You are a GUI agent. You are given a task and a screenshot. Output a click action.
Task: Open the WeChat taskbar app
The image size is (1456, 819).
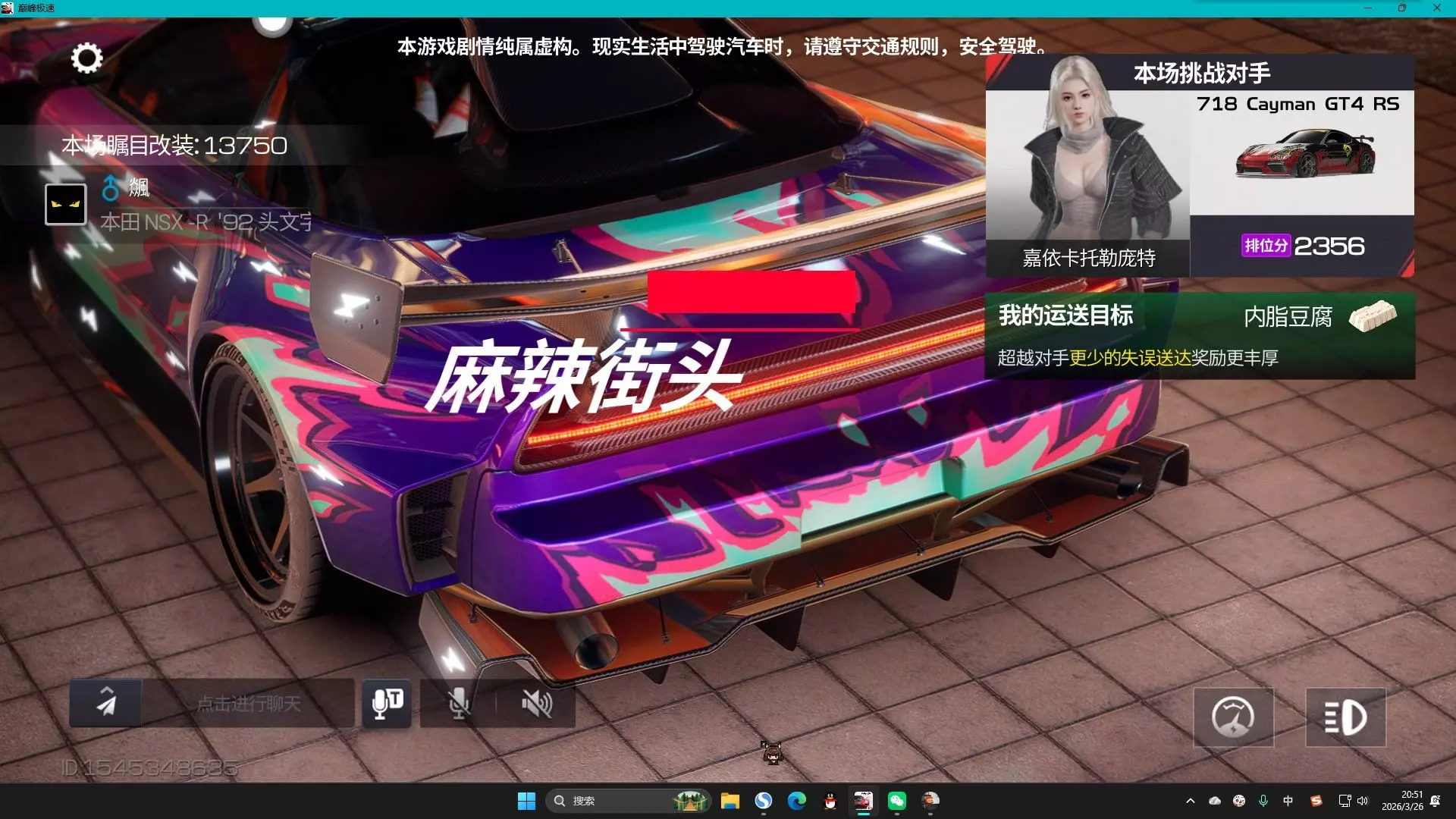coord(897,801)
